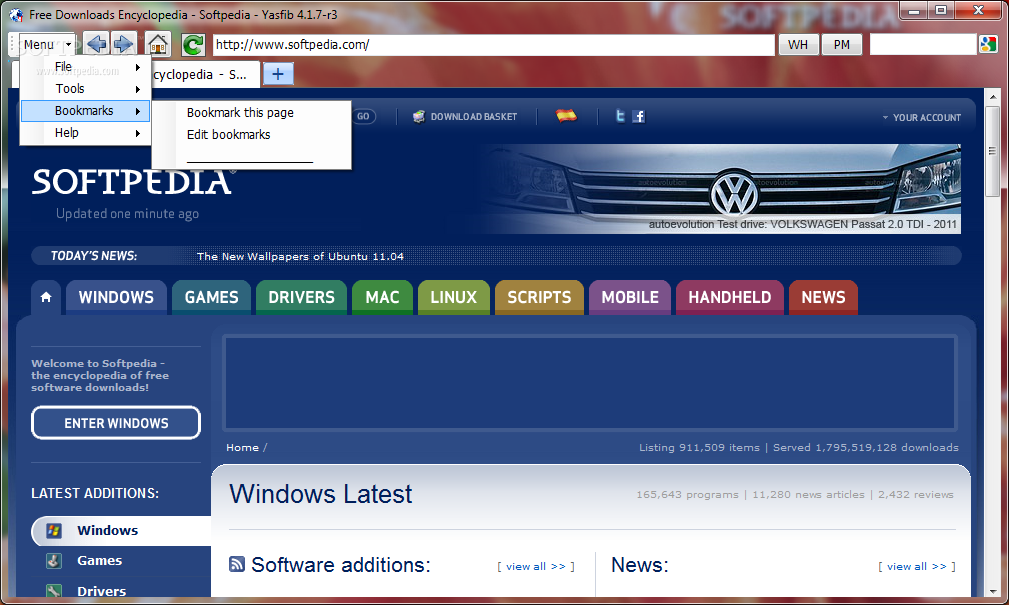Choose Edit bookmarks
1009x605 pixels.
click(228, 135)
